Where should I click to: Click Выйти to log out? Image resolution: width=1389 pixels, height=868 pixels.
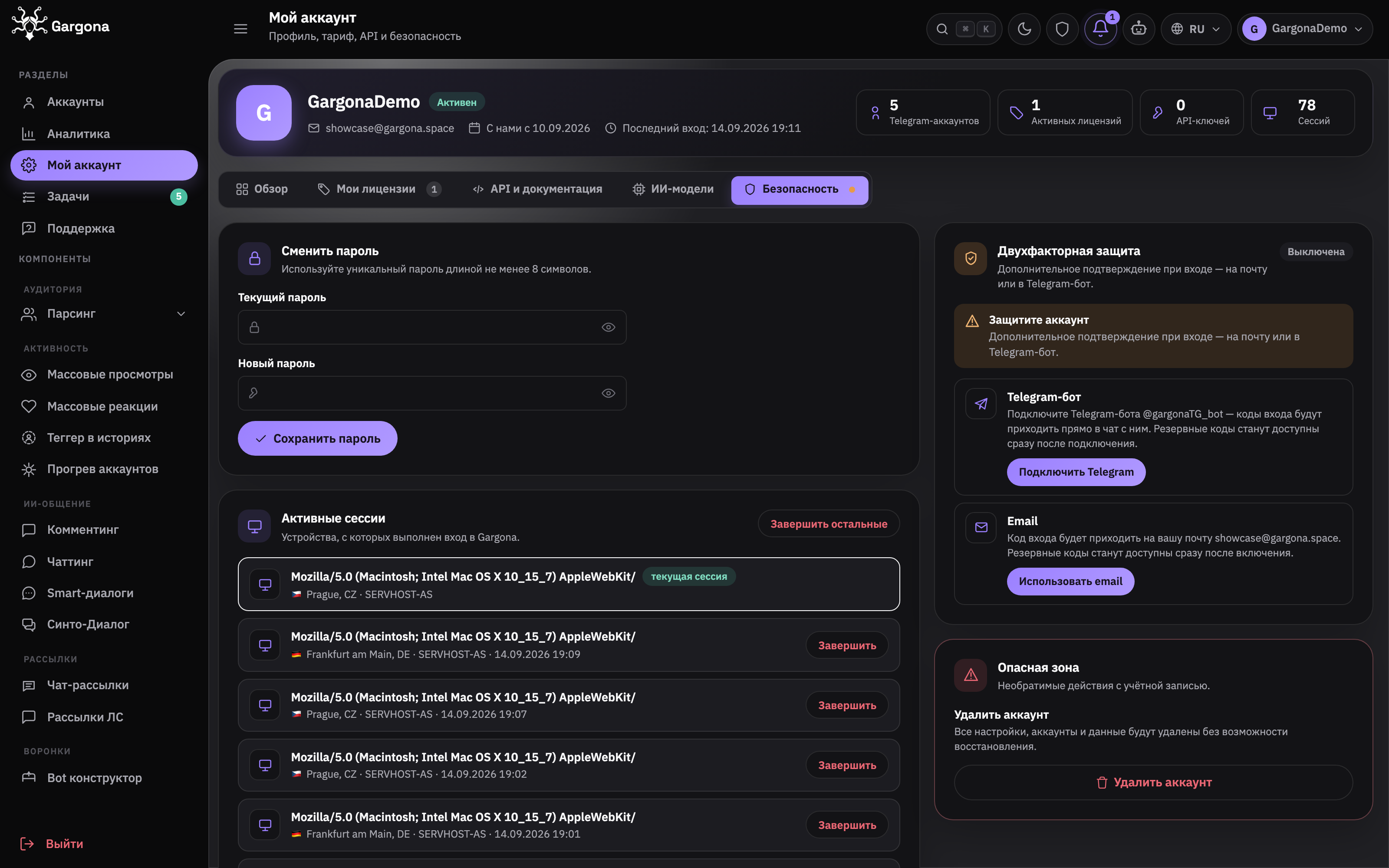coord(52,843)
